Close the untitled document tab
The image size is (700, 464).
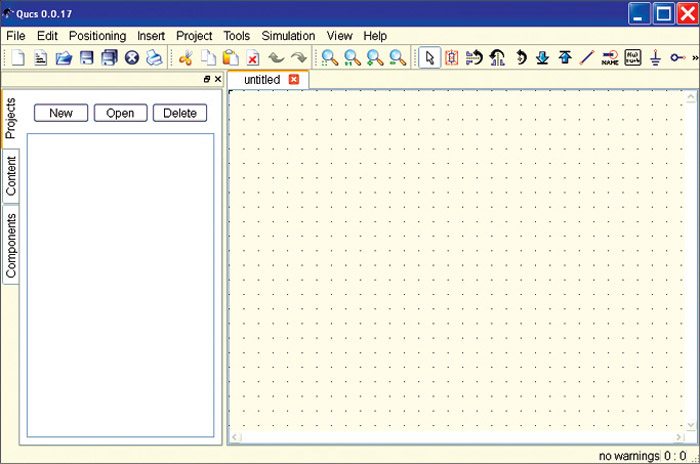[x=294, y=79]
